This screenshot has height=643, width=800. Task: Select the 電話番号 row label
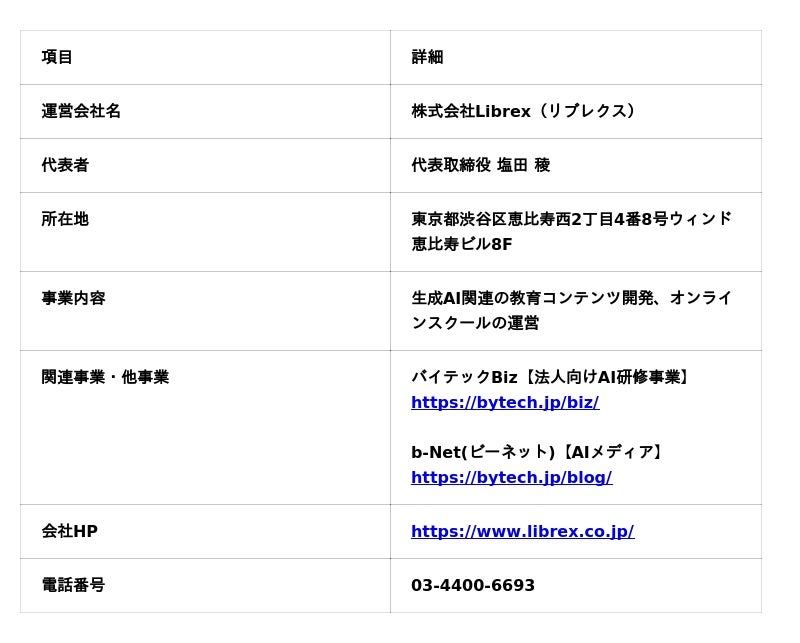[73, 585]
